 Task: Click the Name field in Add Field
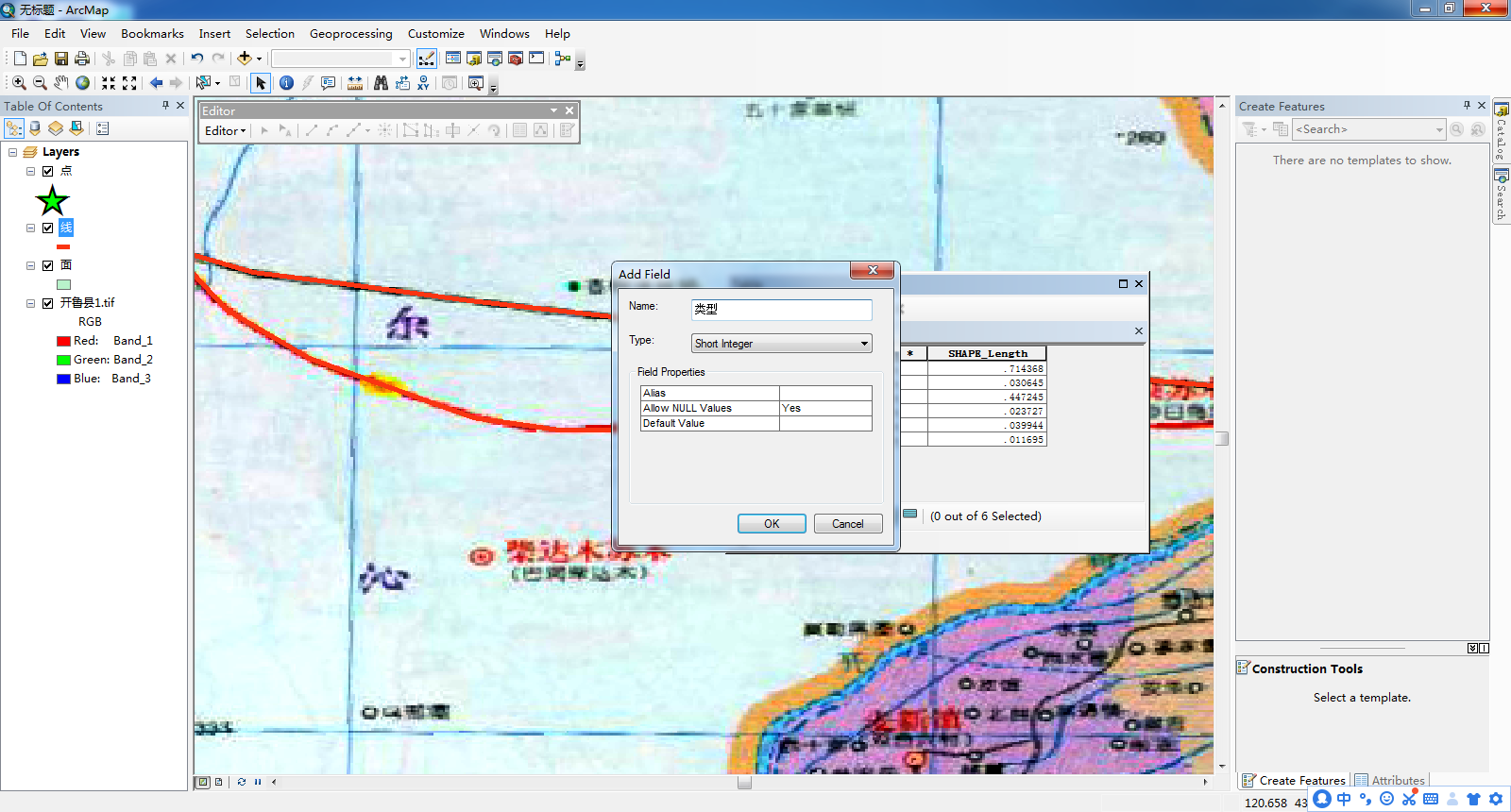781,309
